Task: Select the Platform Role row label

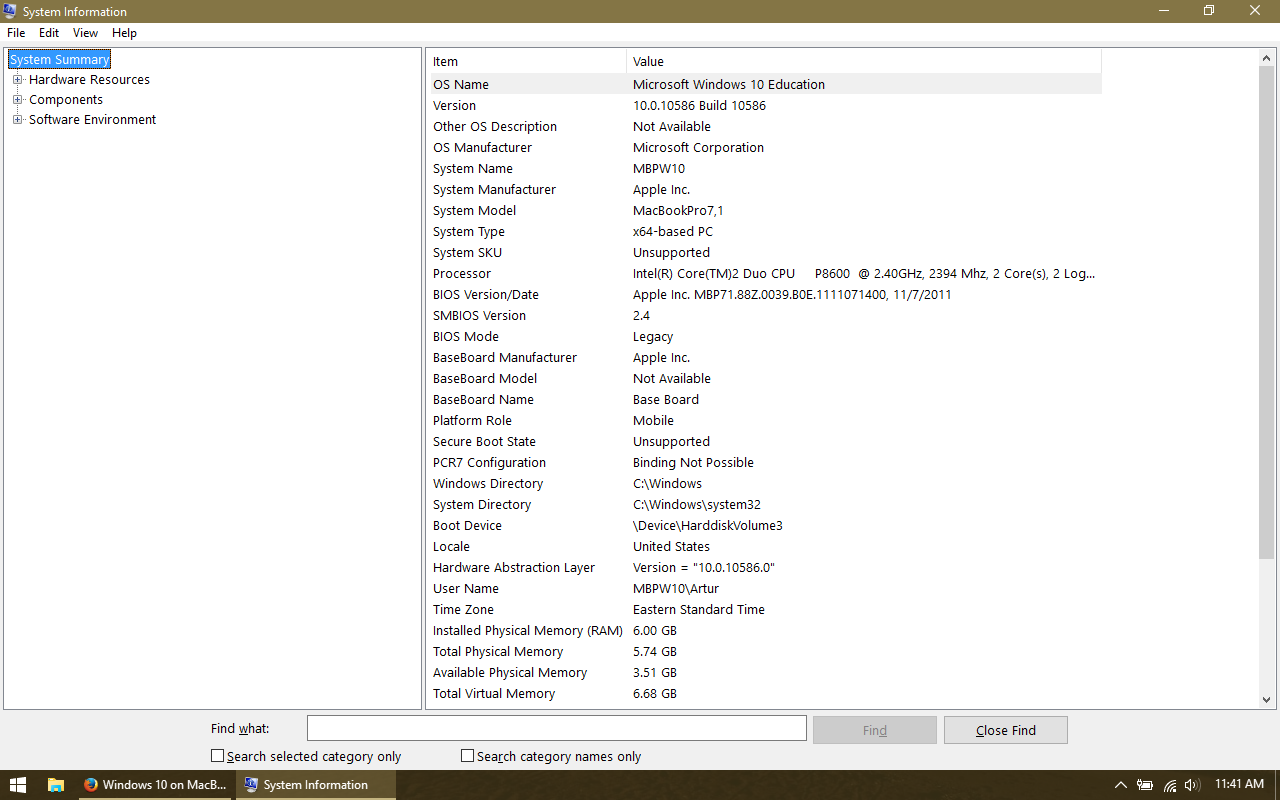Action: (x=472, y=421)
